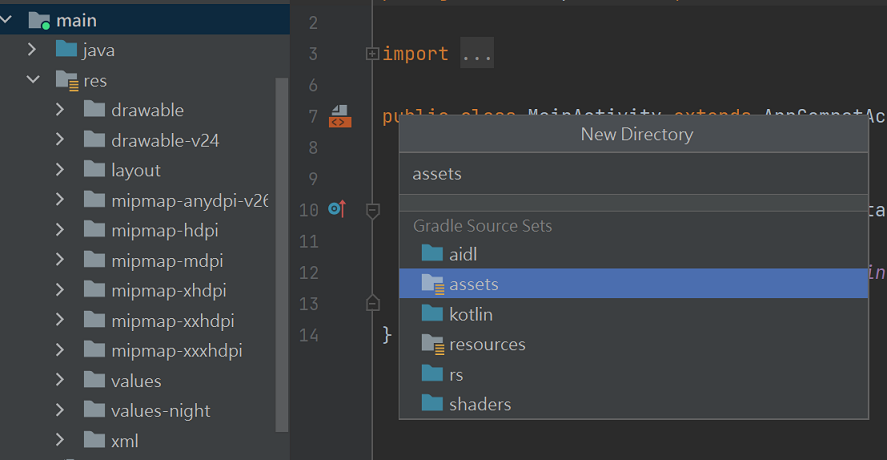Click the main module folder icon
887x460 pixels.
(39, 20)
